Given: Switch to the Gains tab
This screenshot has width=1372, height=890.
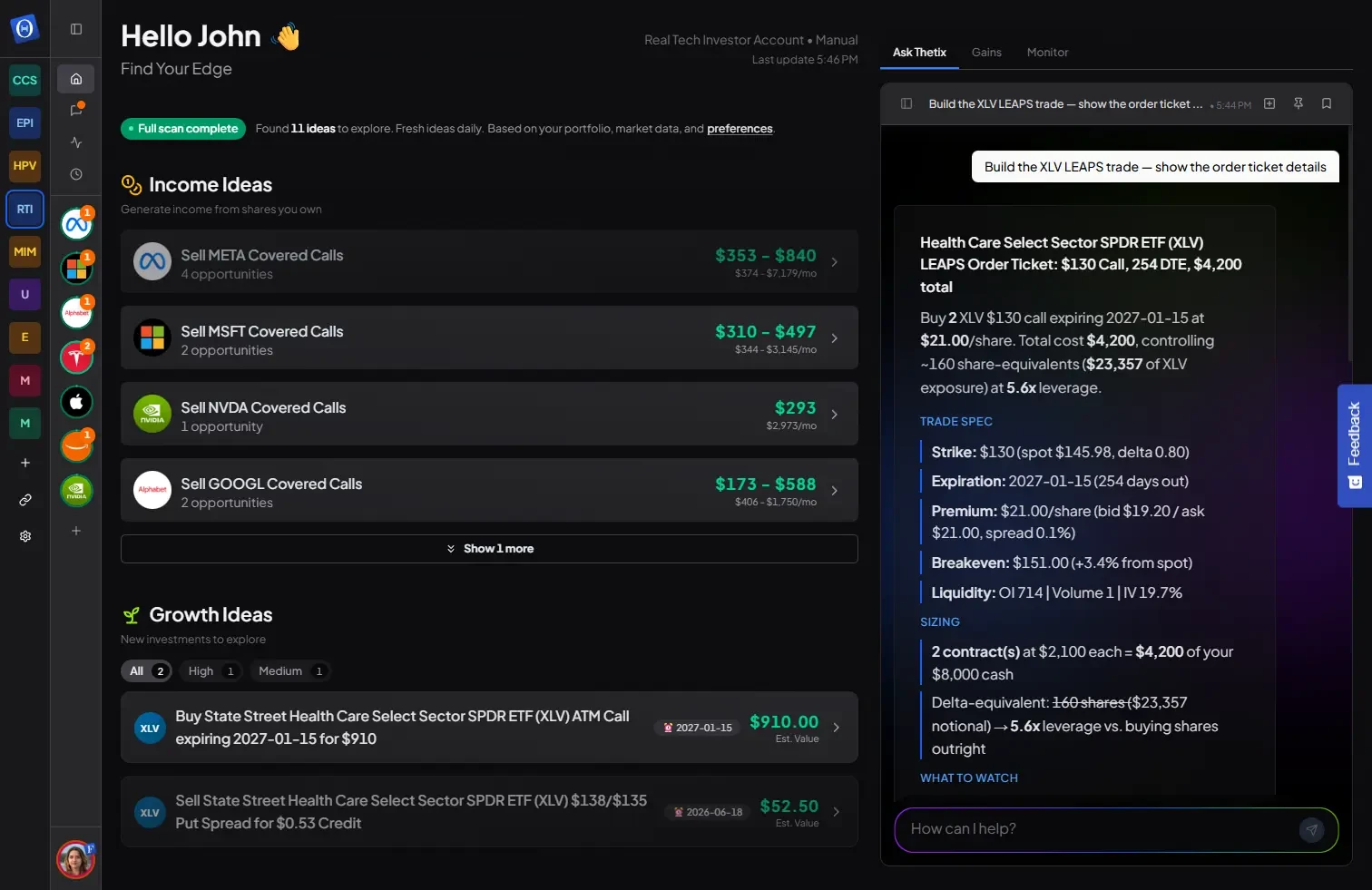Looking at the screenshot, I should tap(986, 53).
